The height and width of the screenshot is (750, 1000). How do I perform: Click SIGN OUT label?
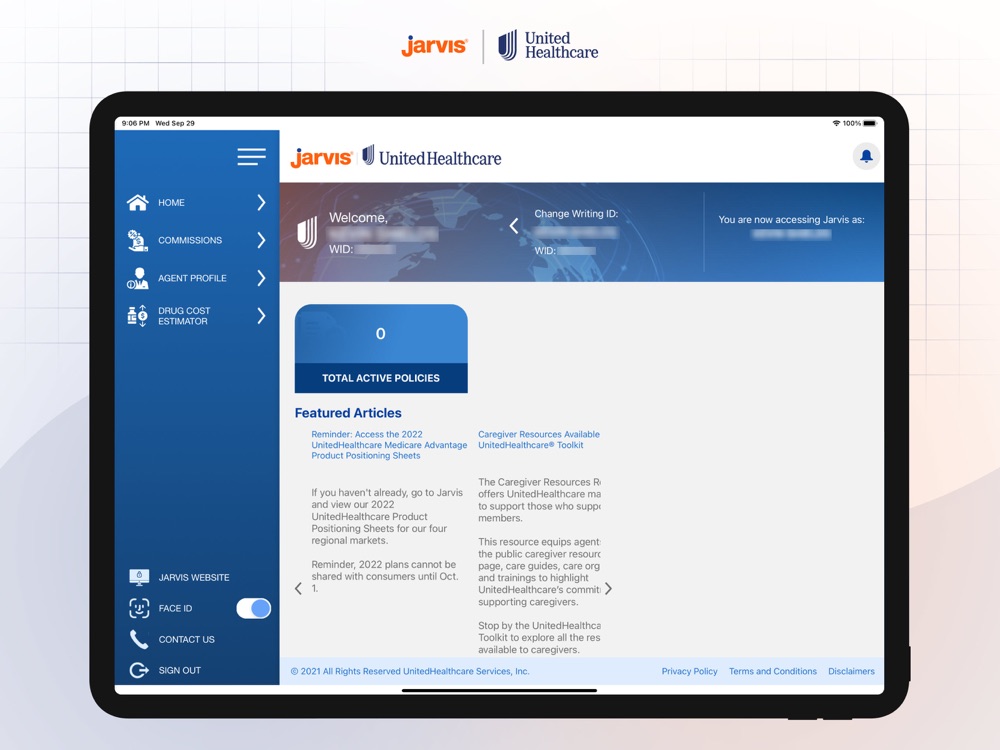(x=180, y=670)
